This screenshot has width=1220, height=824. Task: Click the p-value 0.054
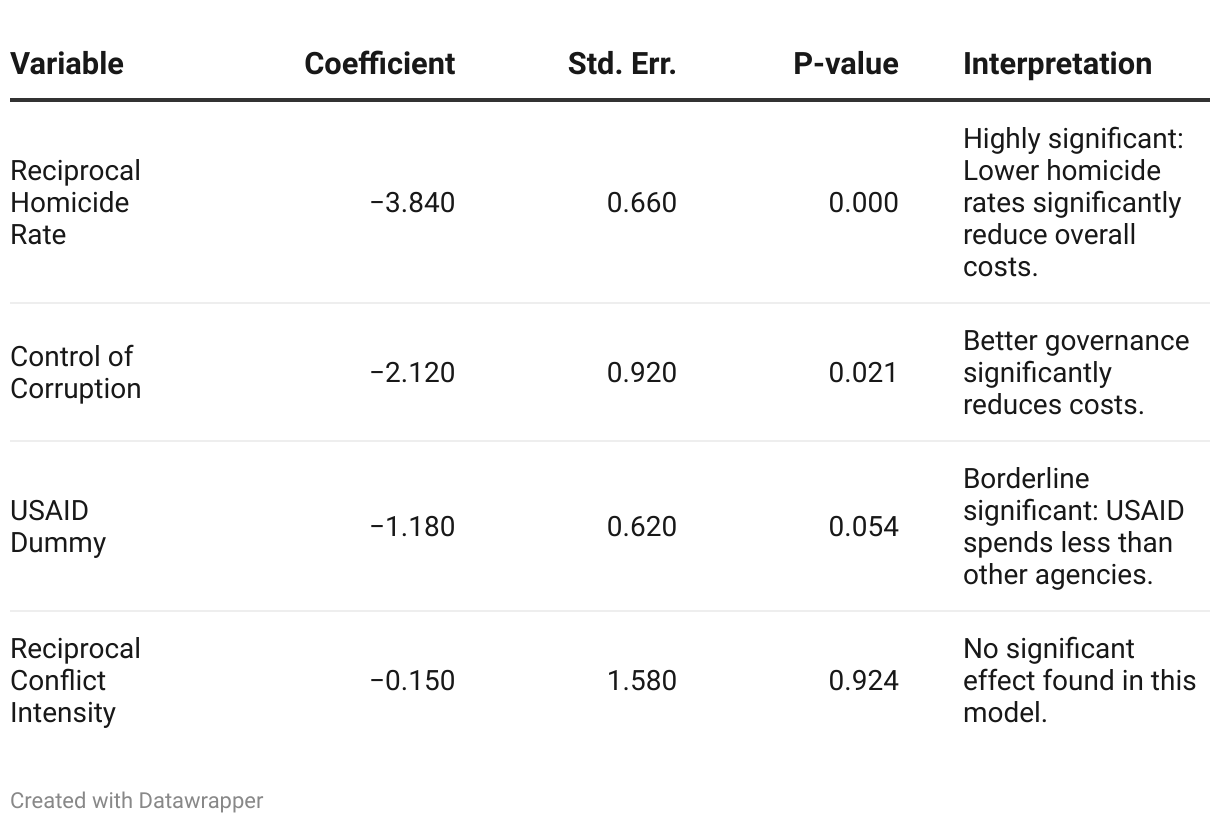[x=864, y=527]
